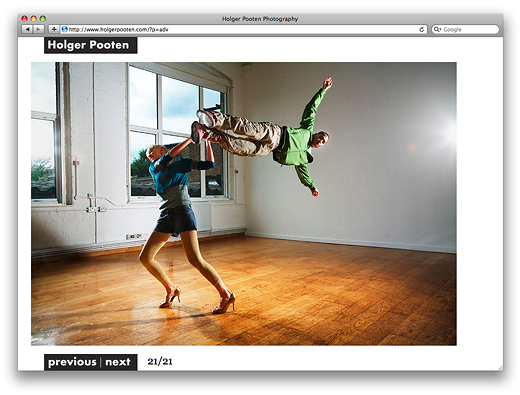This screenshot has width=520, height=395.
Task: Click the 21/21 image counter
Action: [x=160, y=361]
